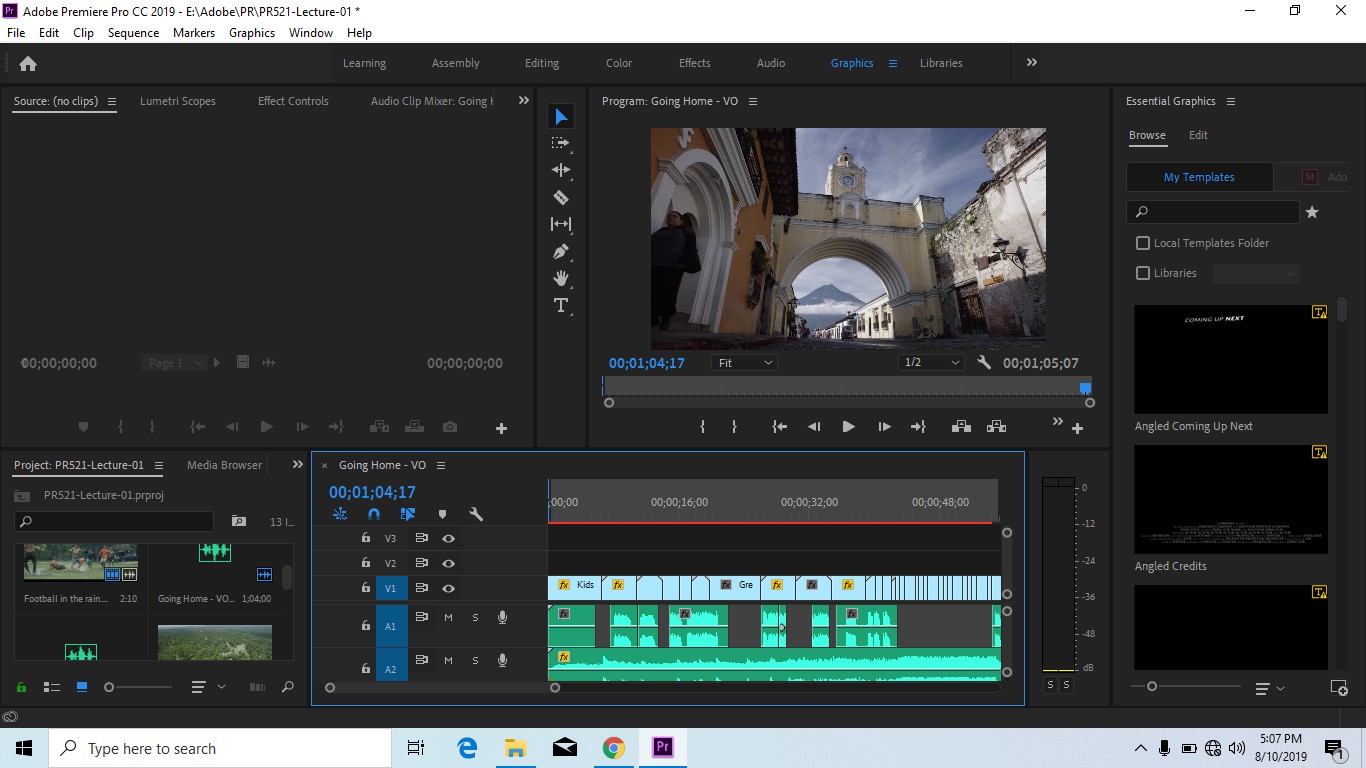Image resolution: width=1366 pixels, height=768 pixels.
Task: Click the Lift button in Program monitor
Action: click(961, 426)
